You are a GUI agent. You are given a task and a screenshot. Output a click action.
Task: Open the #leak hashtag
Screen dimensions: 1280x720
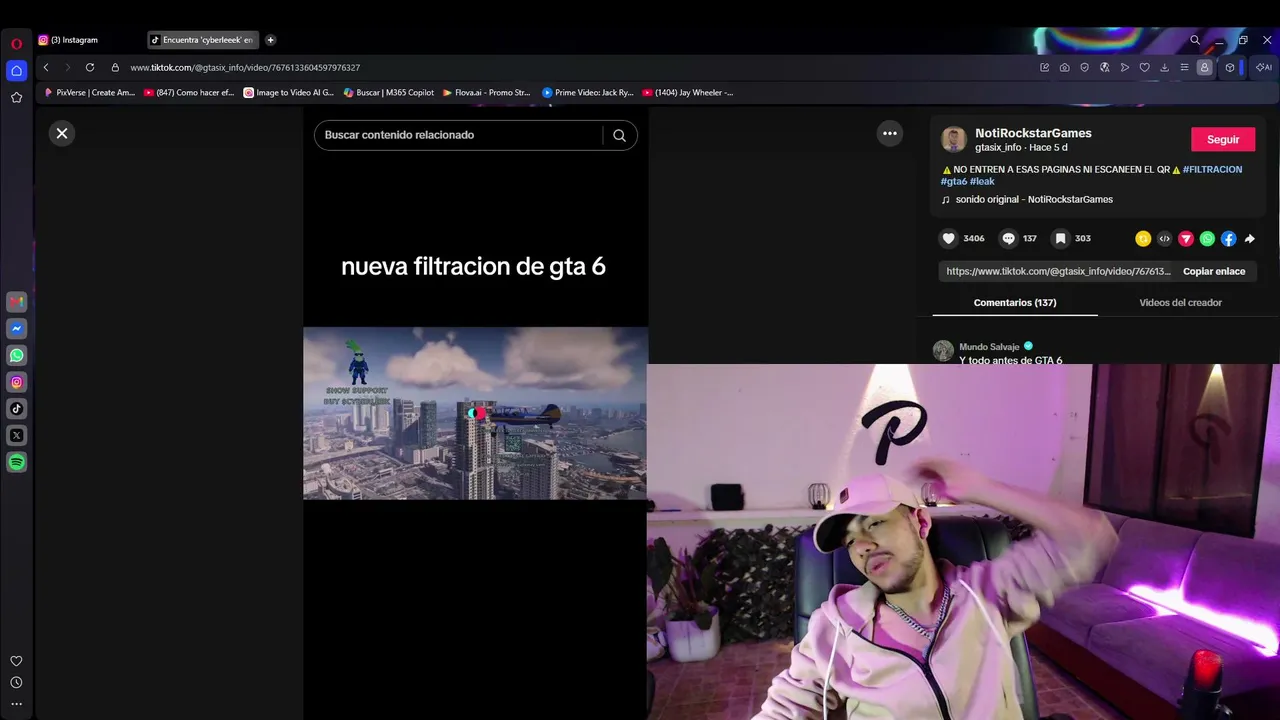click(982, 181)
